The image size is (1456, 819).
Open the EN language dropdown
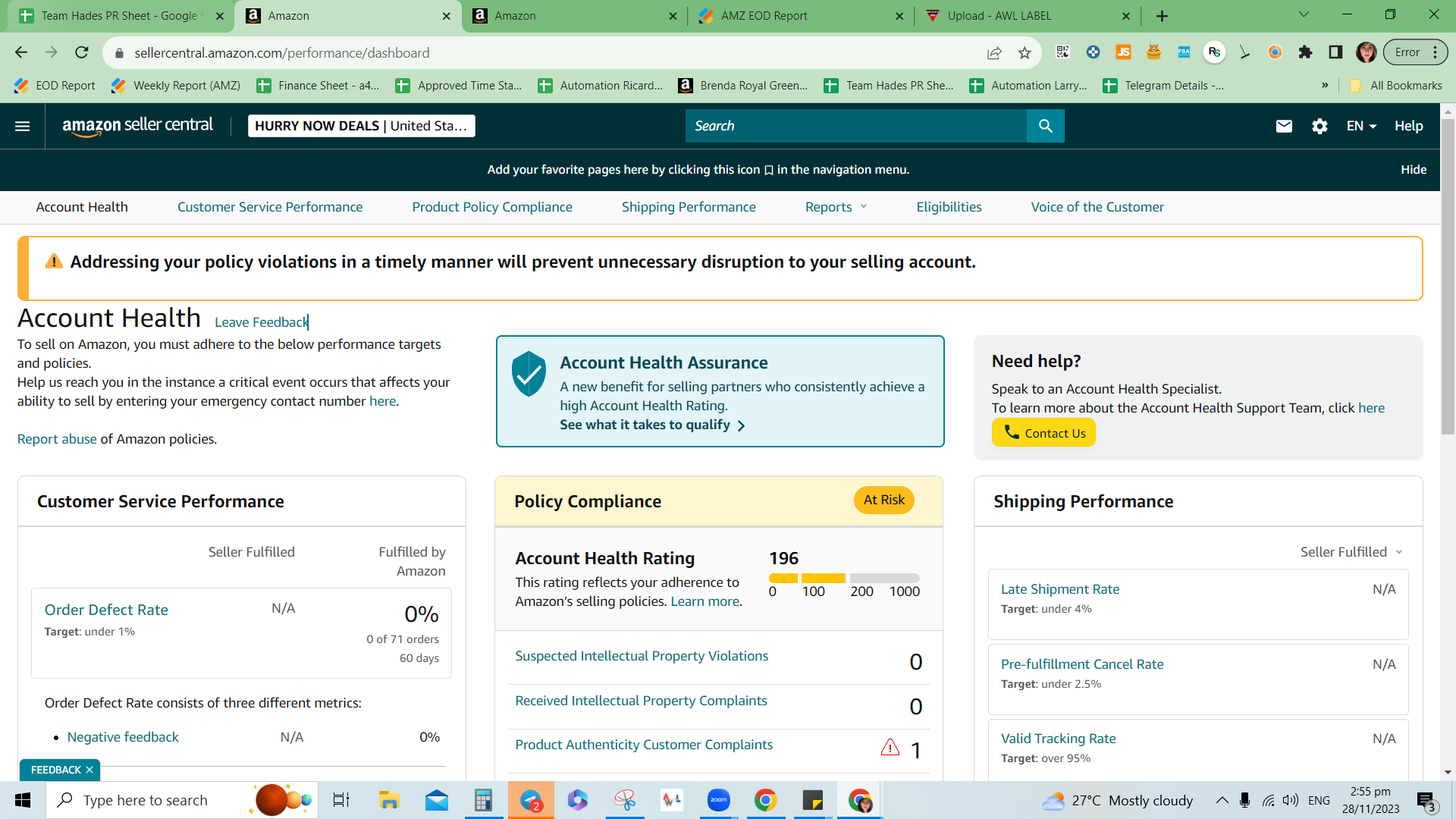[x=1361, y=126]
